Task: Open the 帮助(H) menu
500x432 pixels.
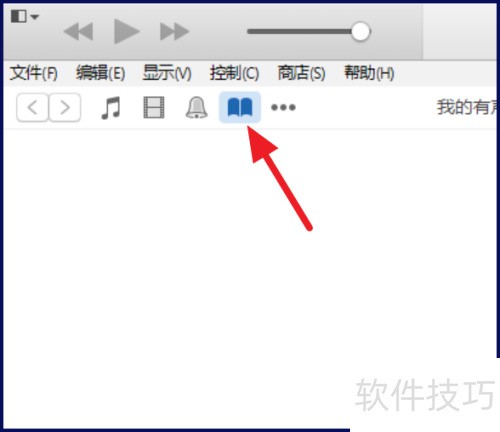Action: pos(369,73)
